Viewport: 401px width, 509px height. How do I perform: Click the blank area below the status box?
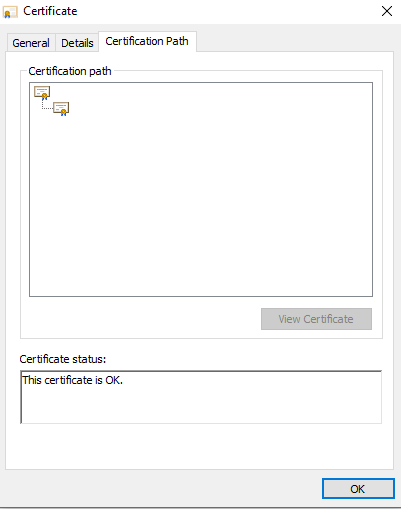tap(200, 447)
